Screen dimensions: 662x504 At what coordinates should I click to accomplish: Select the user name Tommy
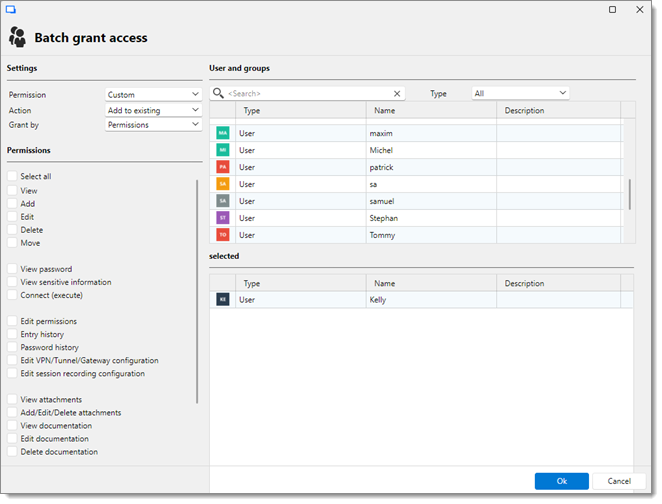pyautogui.click(x=382, y=235)
